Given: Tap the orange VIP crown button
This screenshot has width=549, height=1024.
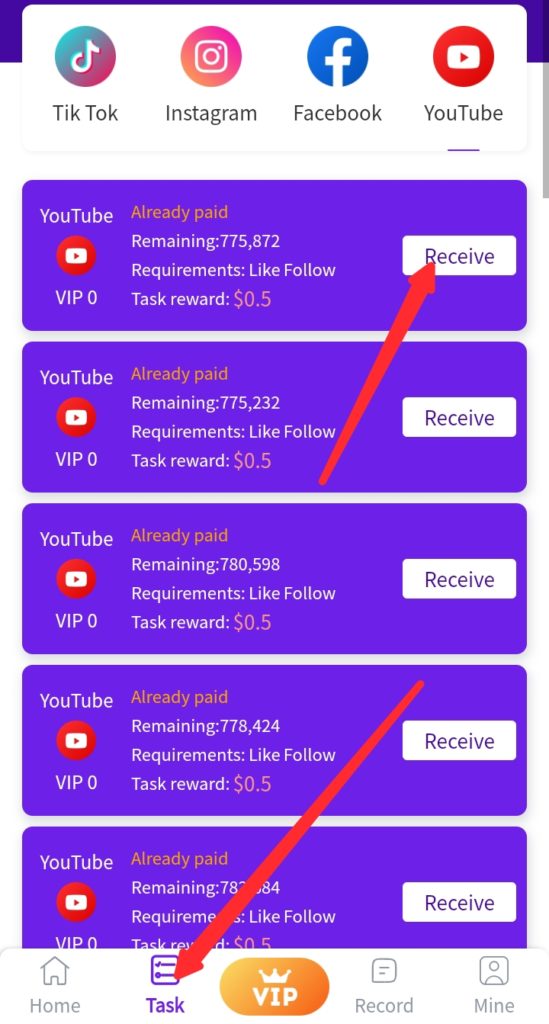Looking at the screenshot, I should [x=274, y=987].
